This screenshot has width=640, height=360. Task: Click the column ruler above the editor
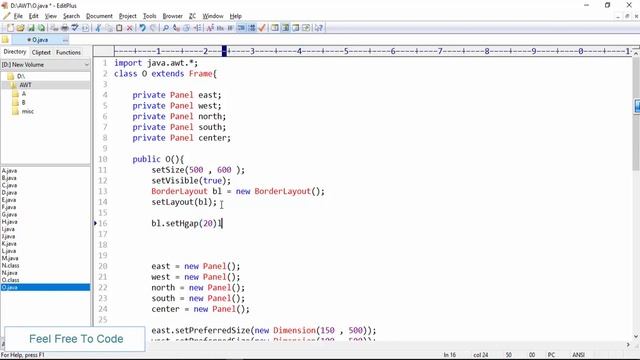point(373,51)
